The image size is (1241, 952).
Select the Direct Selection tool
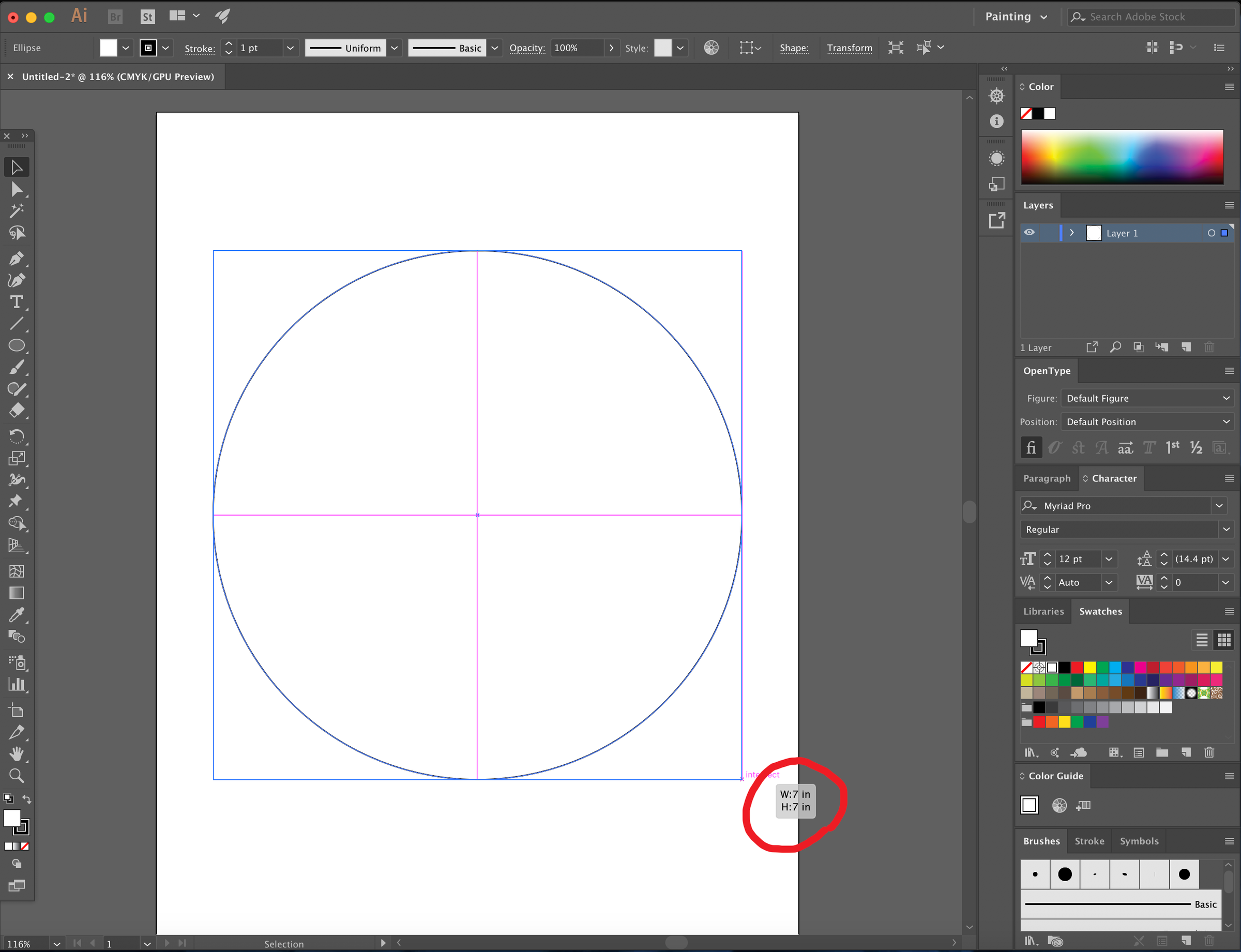tap(17, 190)
